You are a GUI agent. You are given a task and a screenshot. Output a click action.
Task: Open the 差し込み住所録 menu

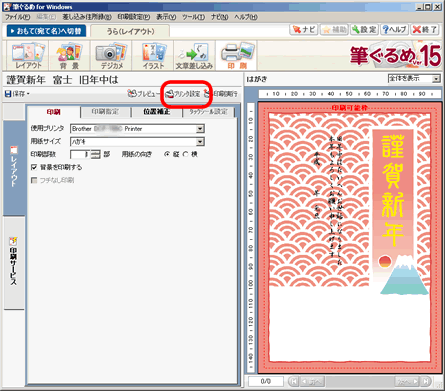(87, 17)
